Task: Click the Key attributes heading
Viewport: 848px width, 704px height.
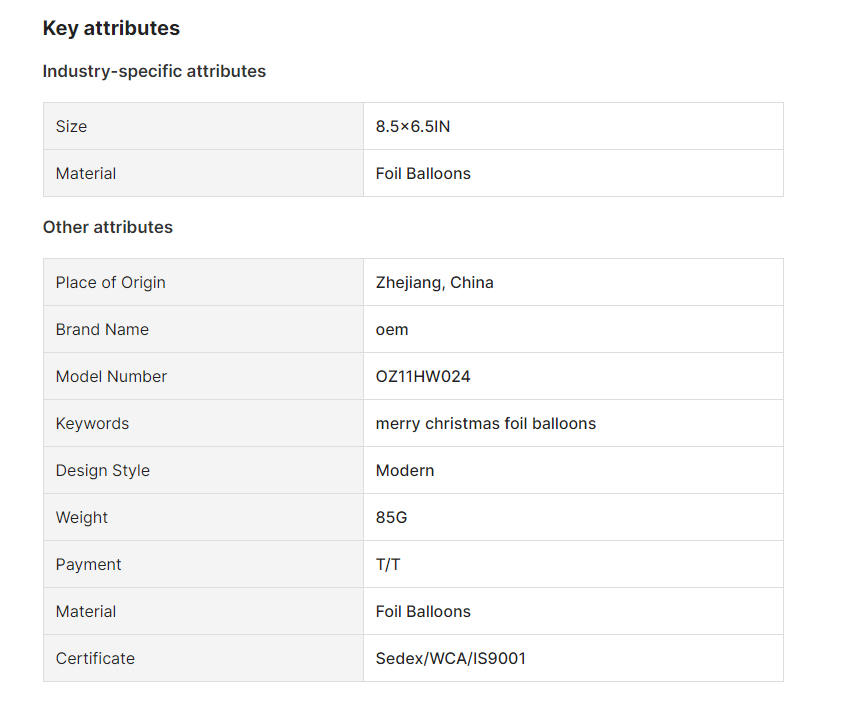Action: click(111, 28)
